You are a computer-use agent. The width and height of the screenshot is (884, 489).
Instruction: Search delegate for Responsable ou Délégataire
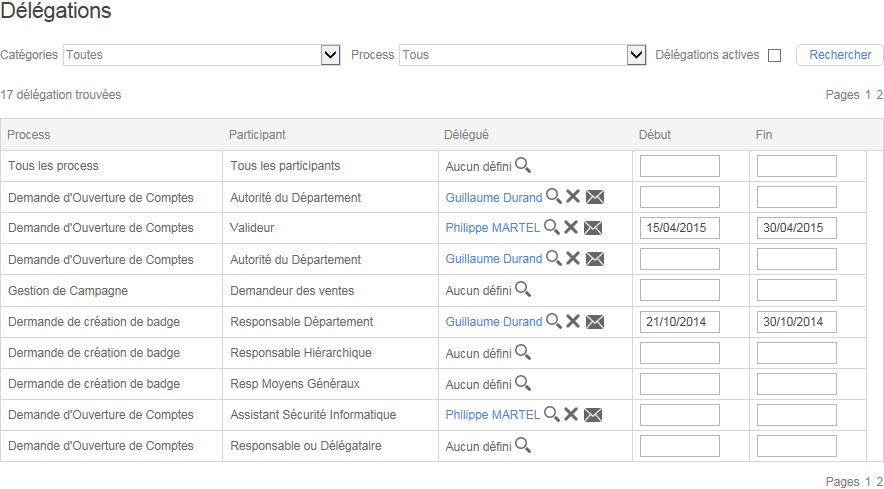coord(522,446)
